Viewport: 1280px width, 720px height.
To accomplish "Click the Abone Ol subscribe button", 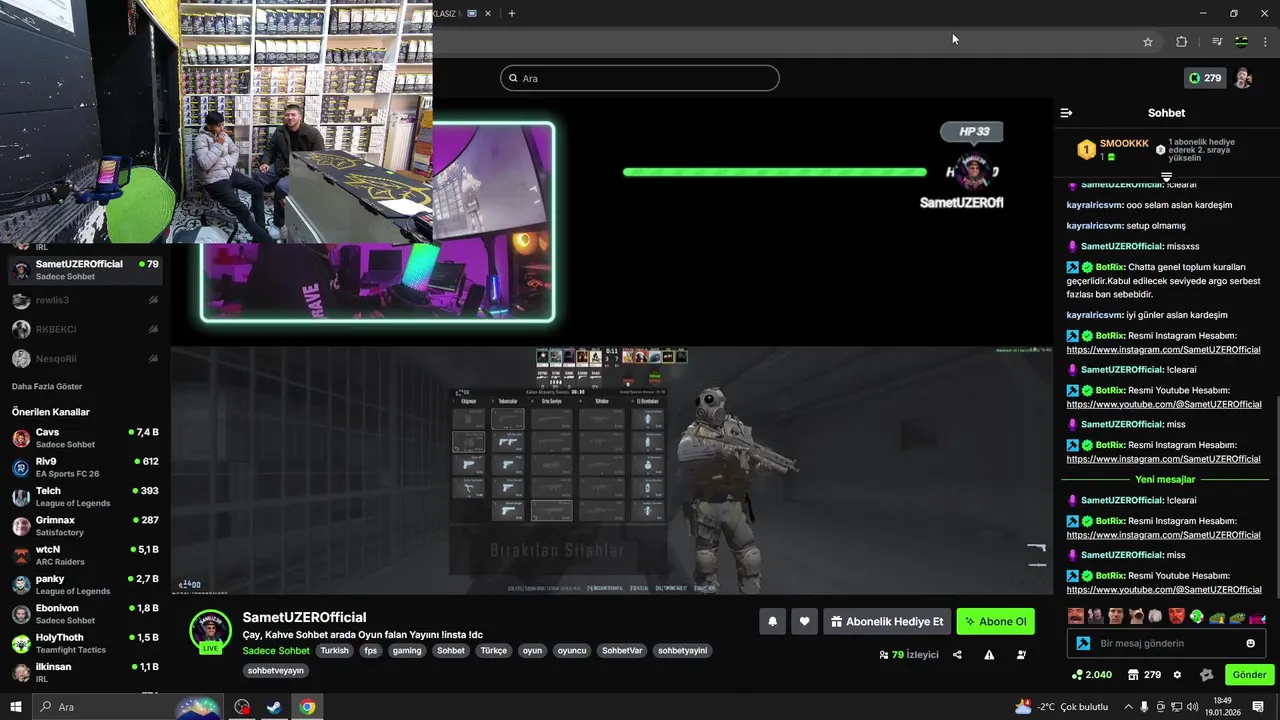I will point(996,622).
